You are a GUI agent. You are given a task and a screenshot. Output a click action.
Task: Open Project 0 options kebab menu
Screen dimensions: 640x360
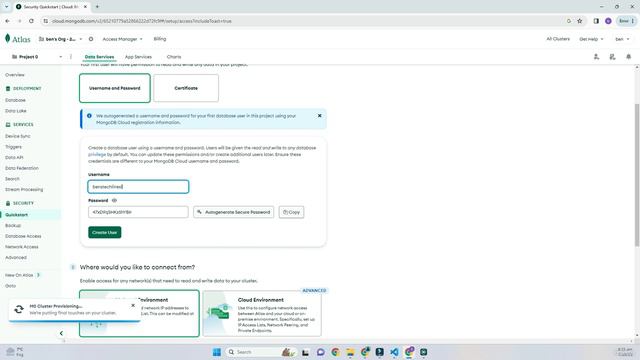coord(71,57)
